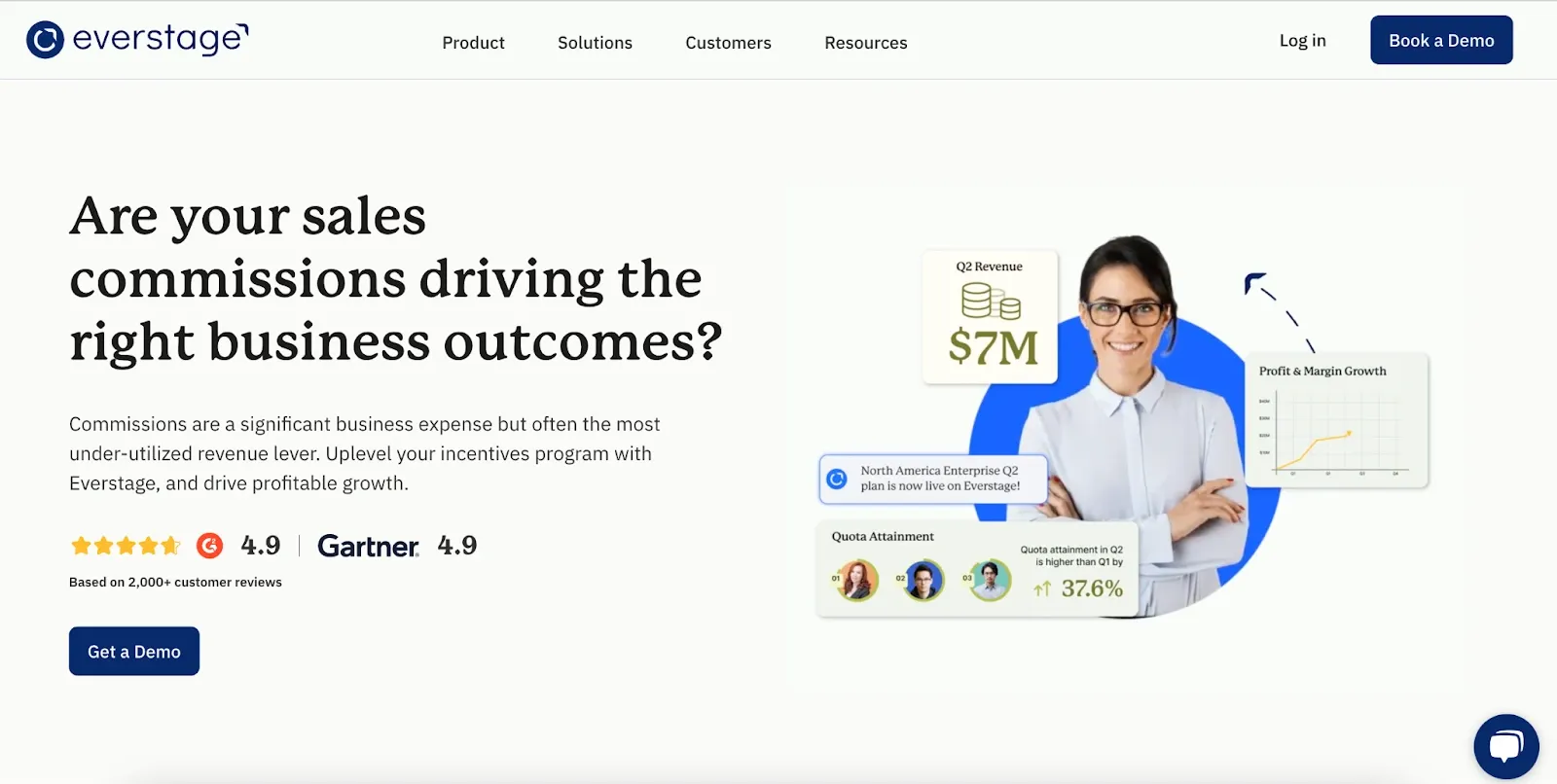Click the G2 logo icon

(x=209, y=546)
